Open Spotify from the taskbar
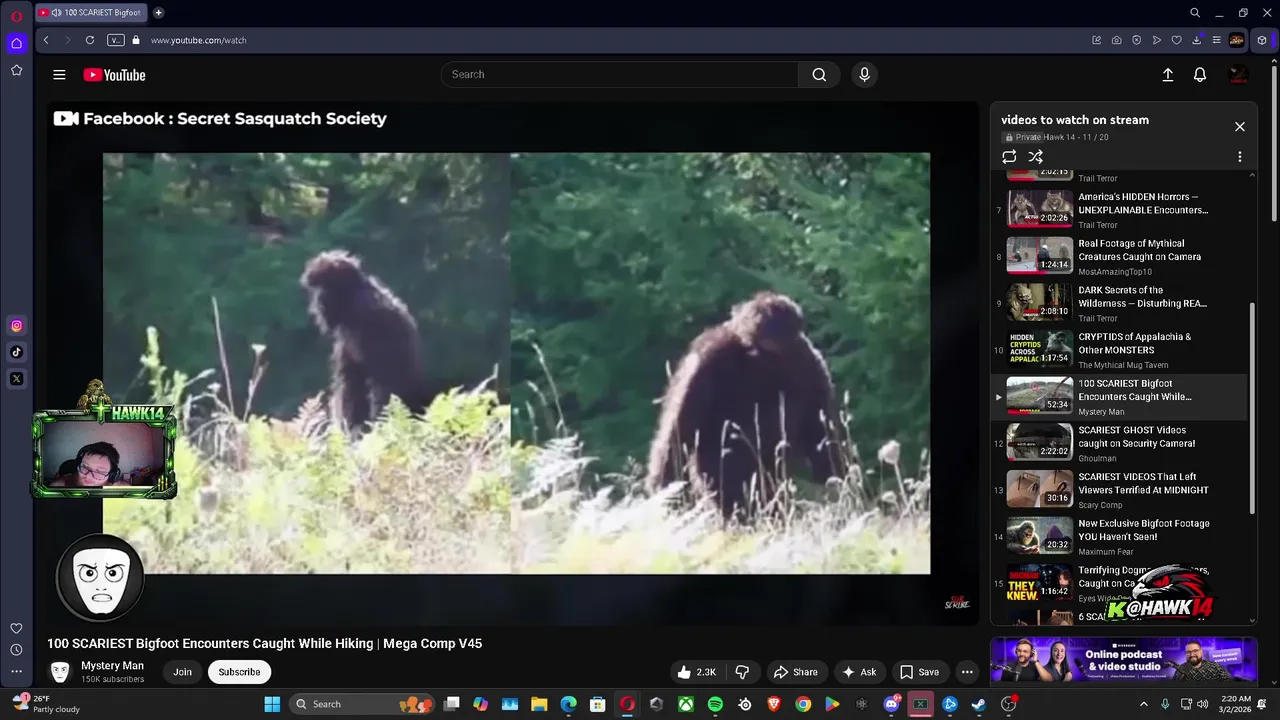This screenshot has height=720, width=1280. [715, 704]
